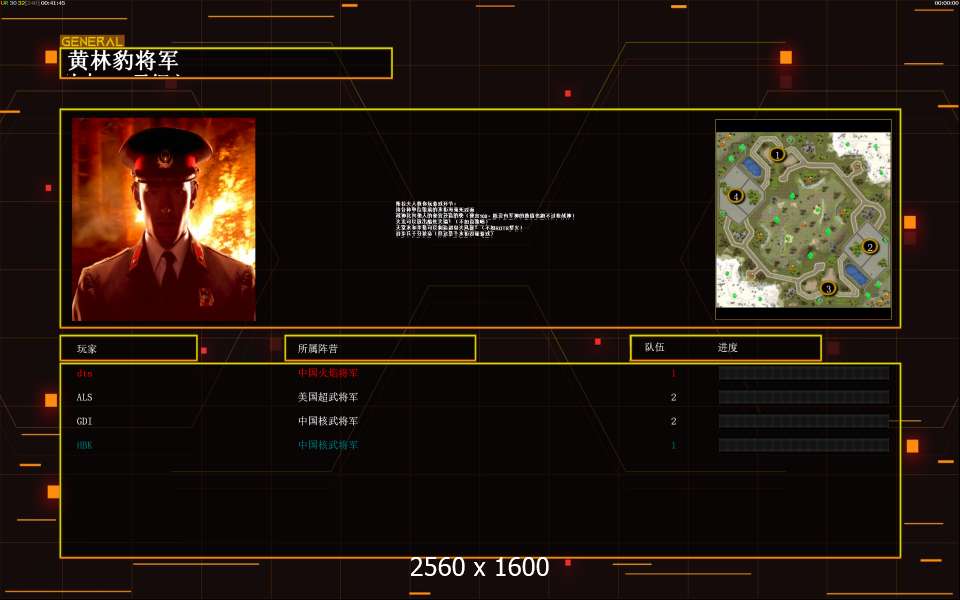960x600 pixels.
Task: Click the 黄林豹将军 title box
Action: pyautogui.click(x=226, y=63)
